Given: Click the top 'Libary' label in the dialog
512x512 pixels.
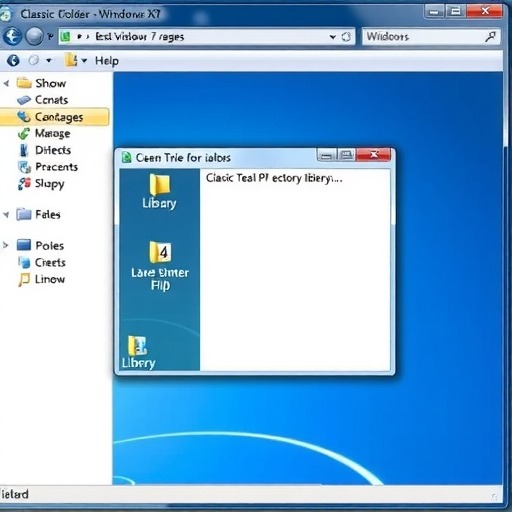Looking at the screenshot, I should [159, 203].
